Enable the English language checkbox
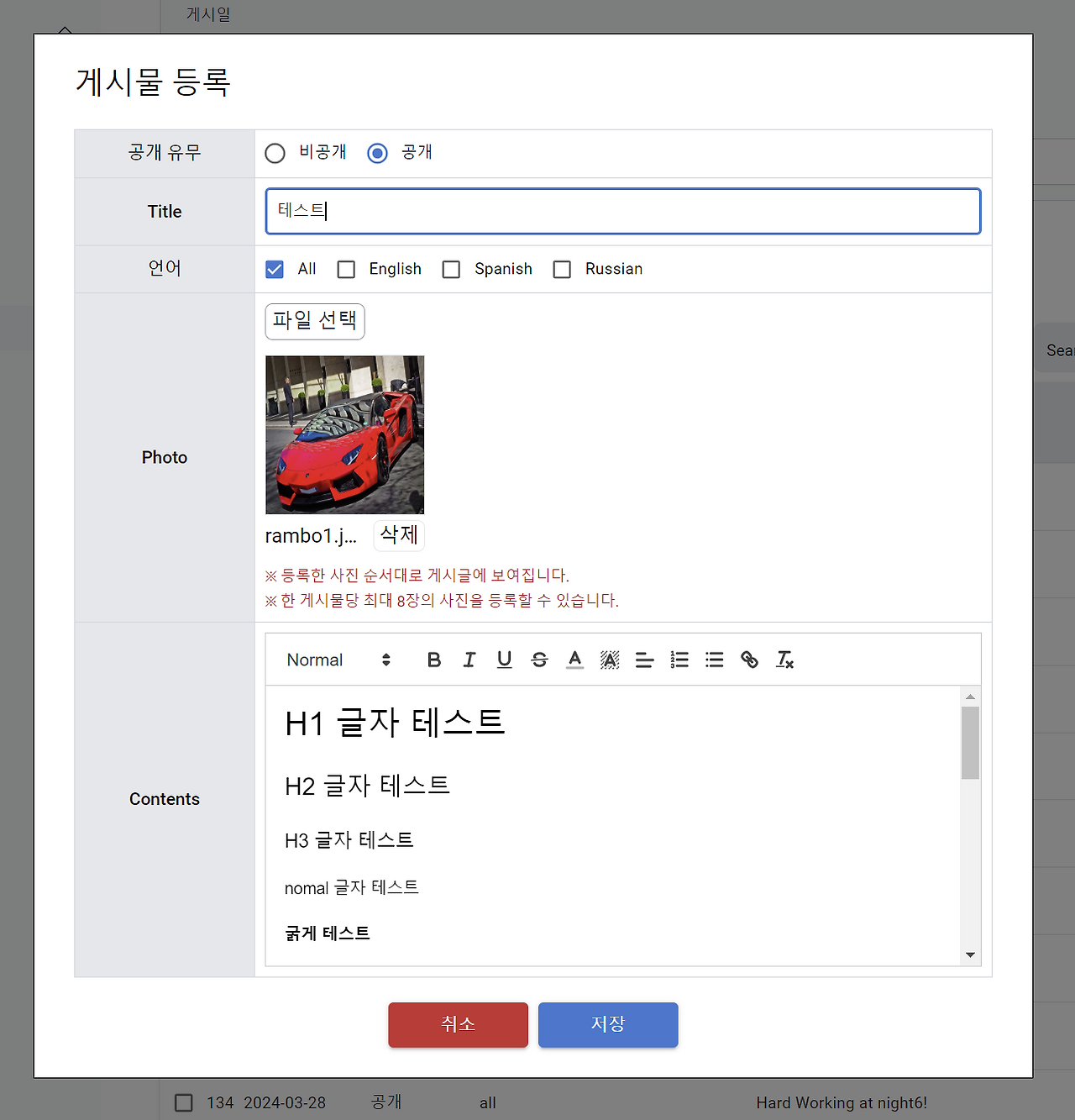 pos(346,269)
